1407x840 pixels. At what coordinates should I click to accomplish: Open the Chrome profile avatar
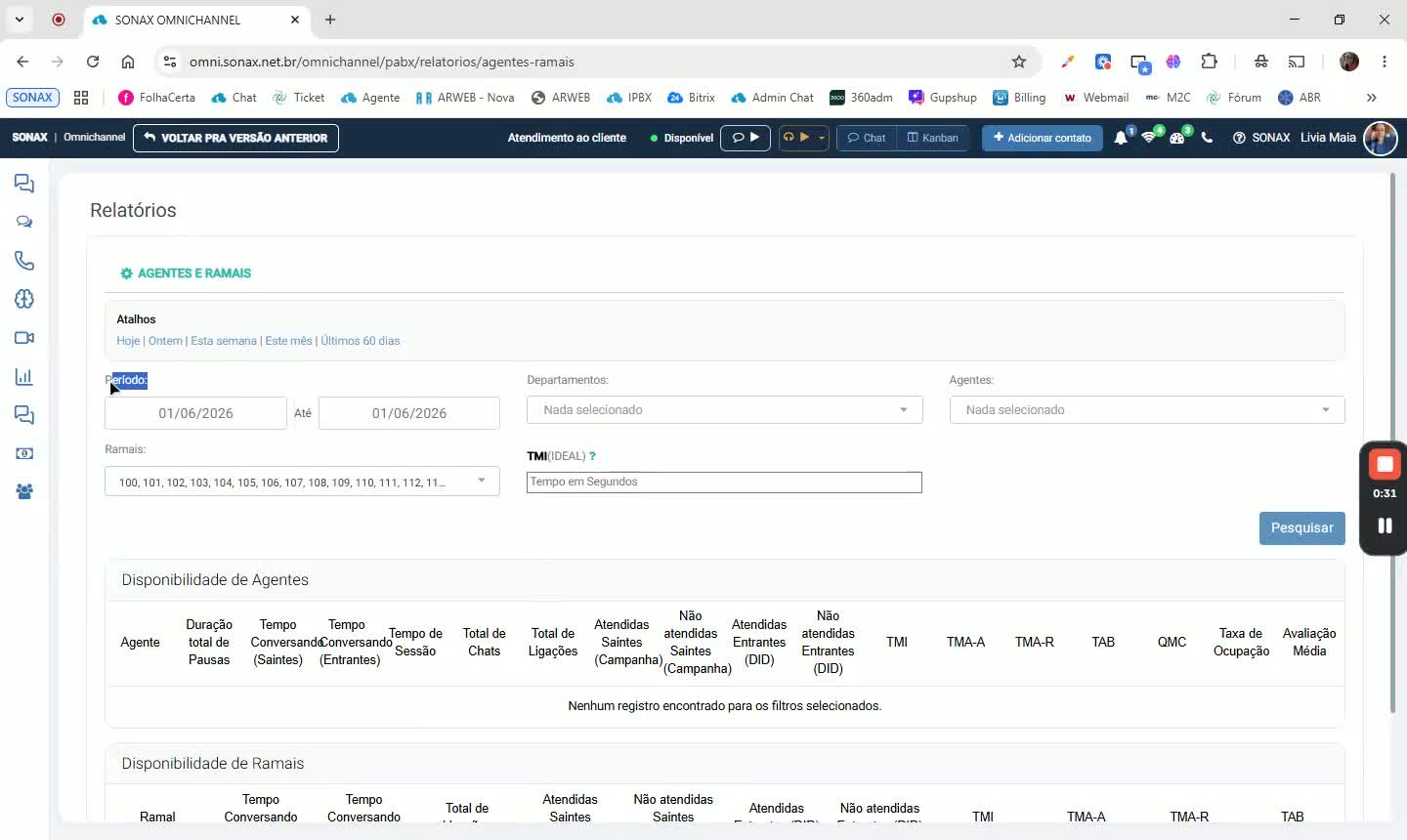[1349, 62]
